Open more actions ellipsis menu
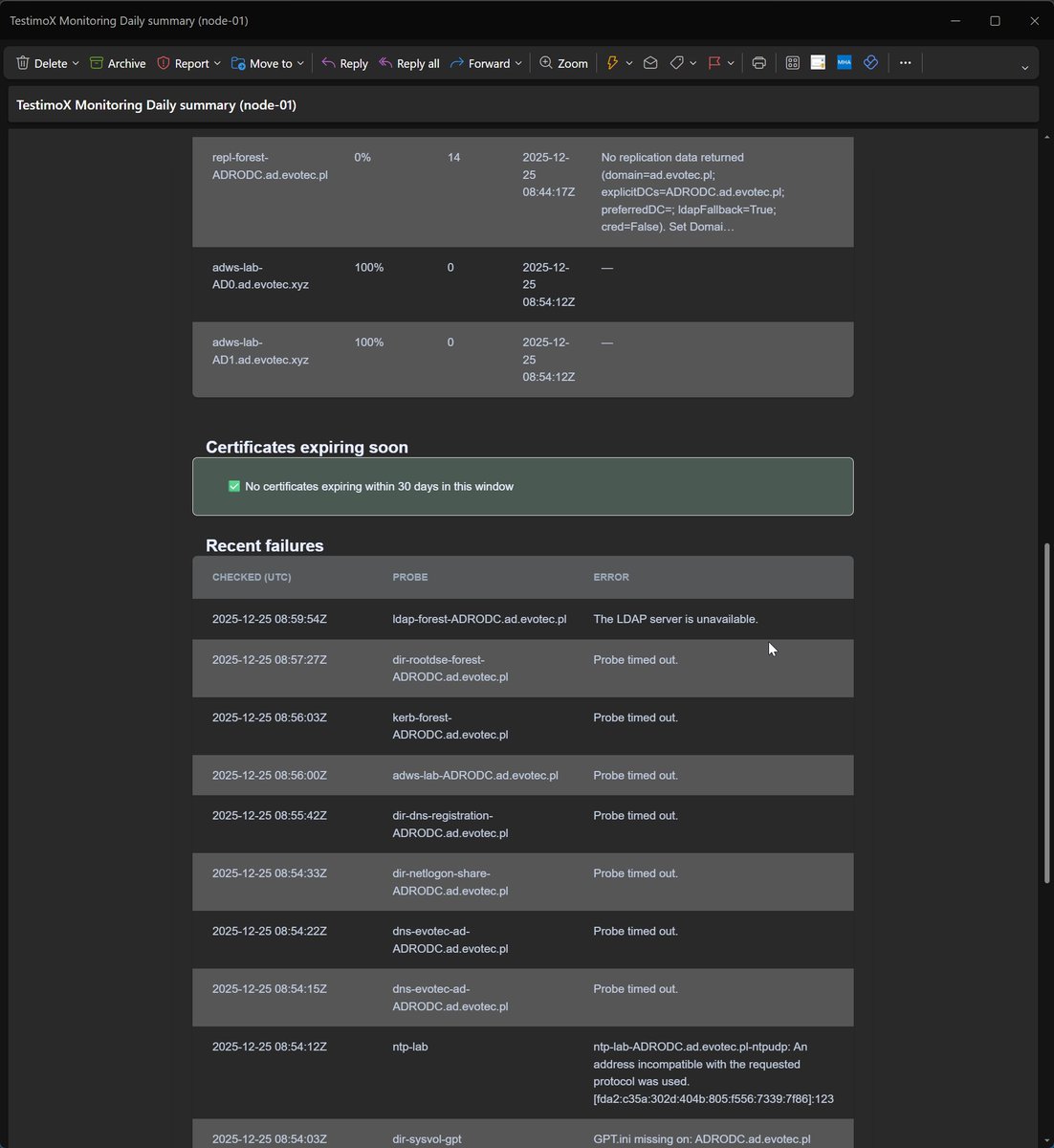Viewport: 1054px width, 1148px height. [905, 63]
